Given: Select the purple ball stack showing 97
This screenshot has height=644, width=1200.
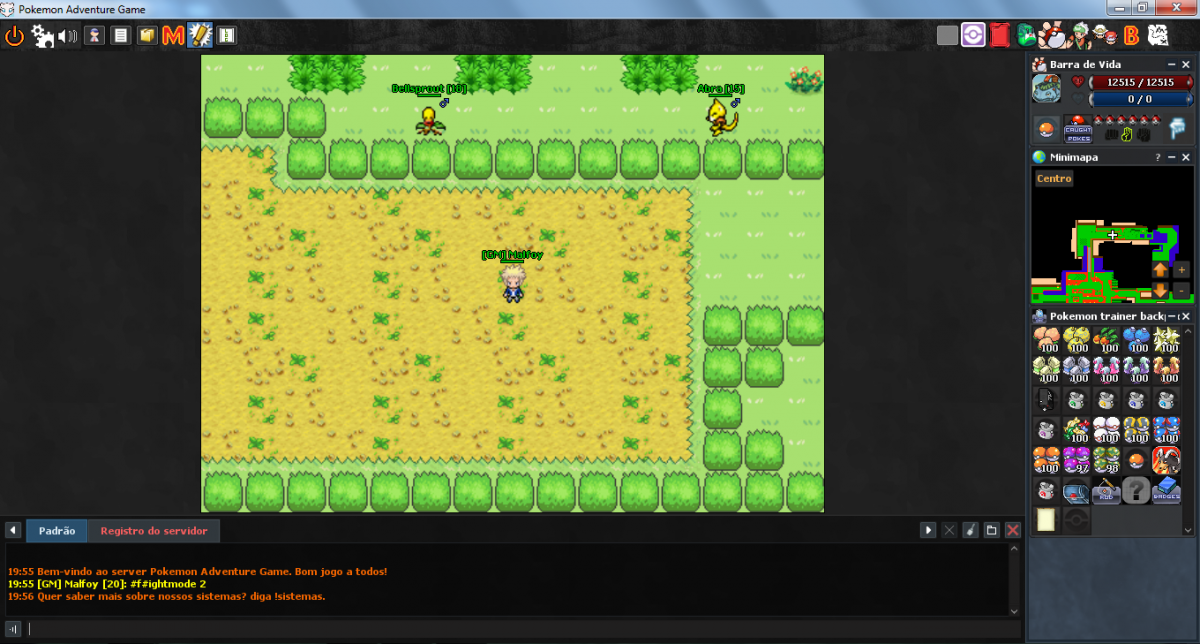Looking at the screenshot, I should 1077,461.
